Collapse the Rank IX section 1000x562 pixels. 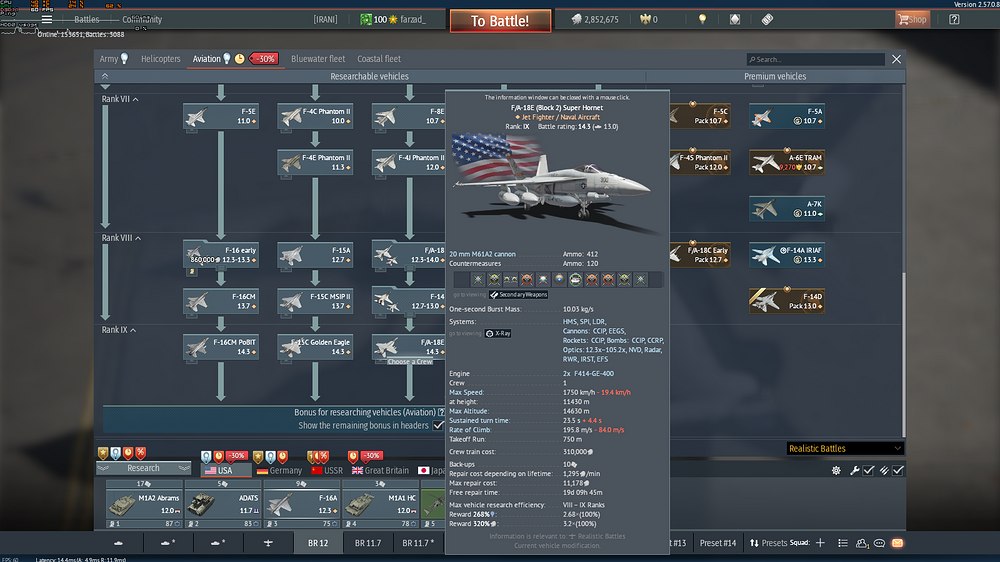119,330
